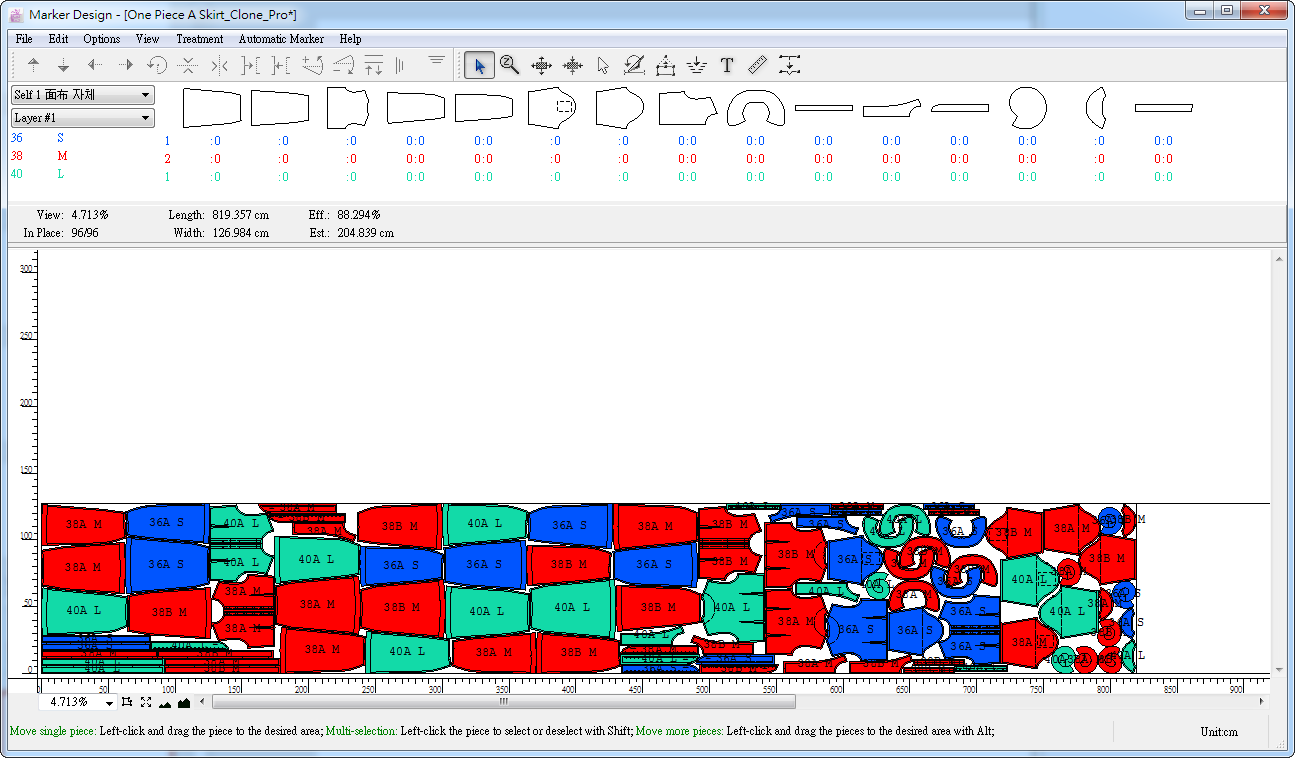Image resolution: width=1295 pixels, height=758 pixels.
Task: Click the move piece up arrow
Action: 33,66
